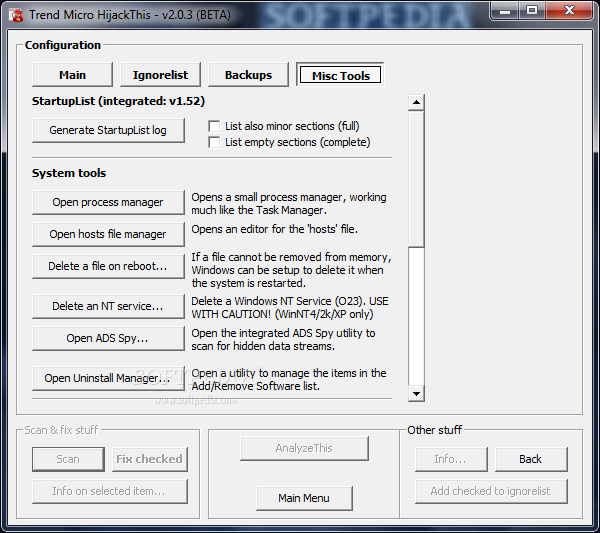Image resolution: width=600 pixels, height=533 pixels.
Task: Open the Main configuration tab
Action: pos(72,75)
